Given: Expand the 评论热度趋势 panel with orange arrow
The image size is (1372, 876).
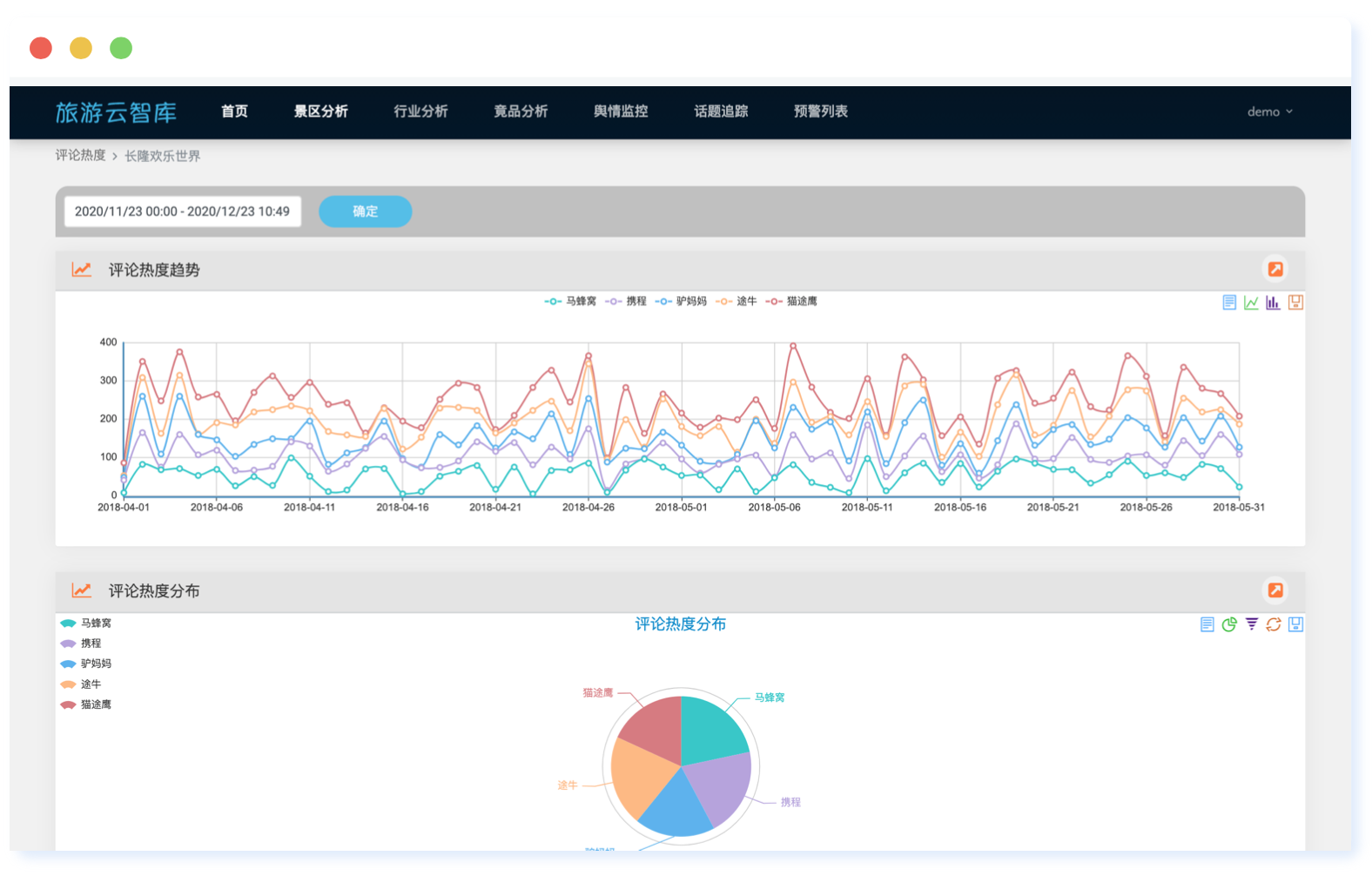Looking at the screenshot, I should point(1275,269).
